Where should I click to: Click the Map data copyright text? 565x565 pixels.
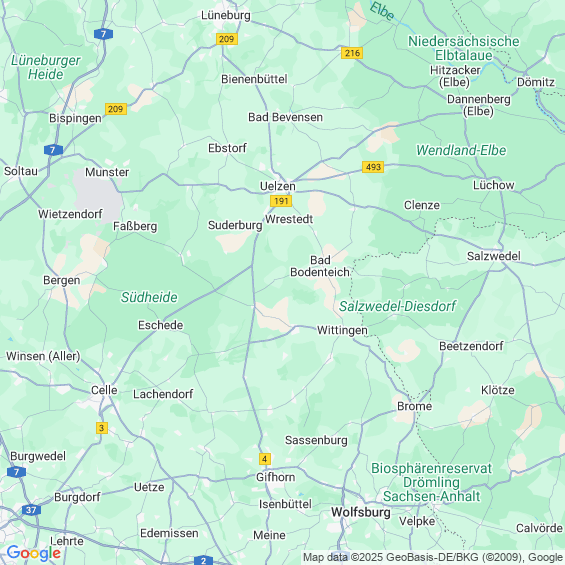point(433,557)
